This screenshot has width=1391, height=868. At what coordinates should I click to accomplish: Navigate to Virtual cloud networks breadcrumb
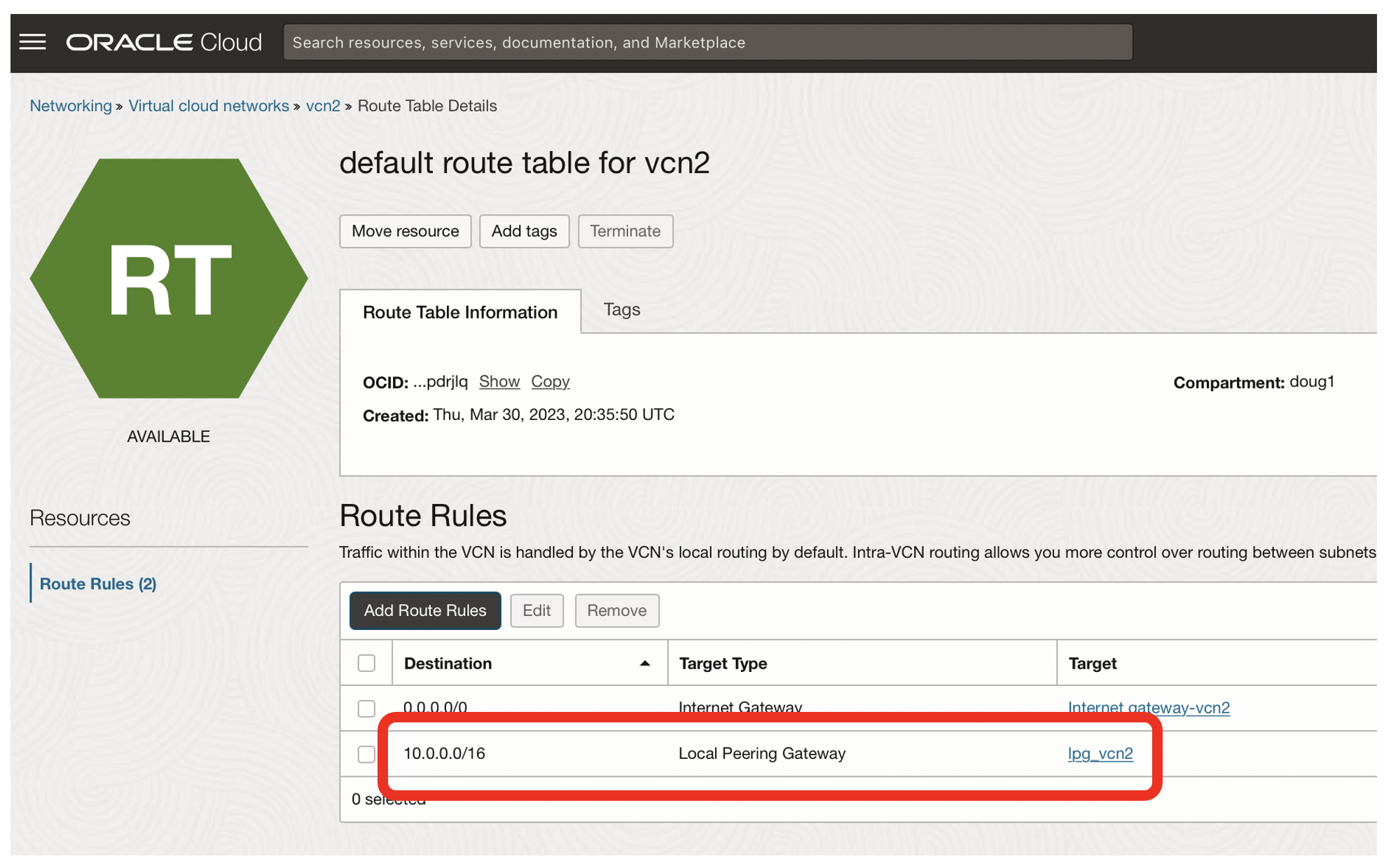(x=209, y=106)
